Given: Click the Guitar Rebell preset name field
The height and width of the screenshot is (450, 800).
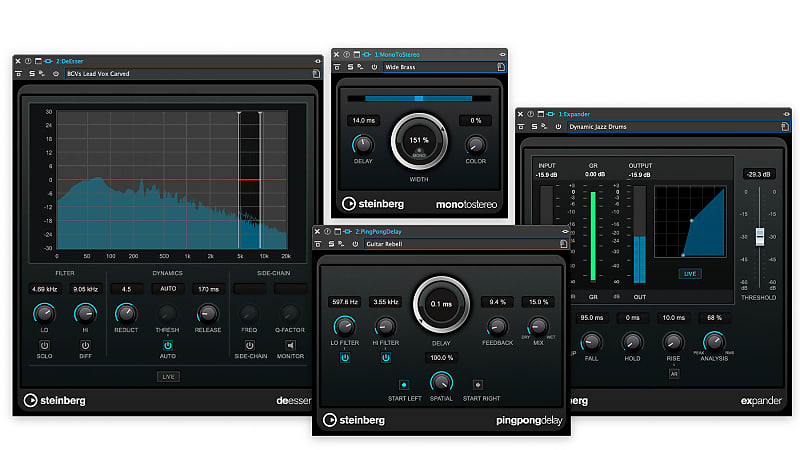Looking at the screenshot, I should [460, 243].
